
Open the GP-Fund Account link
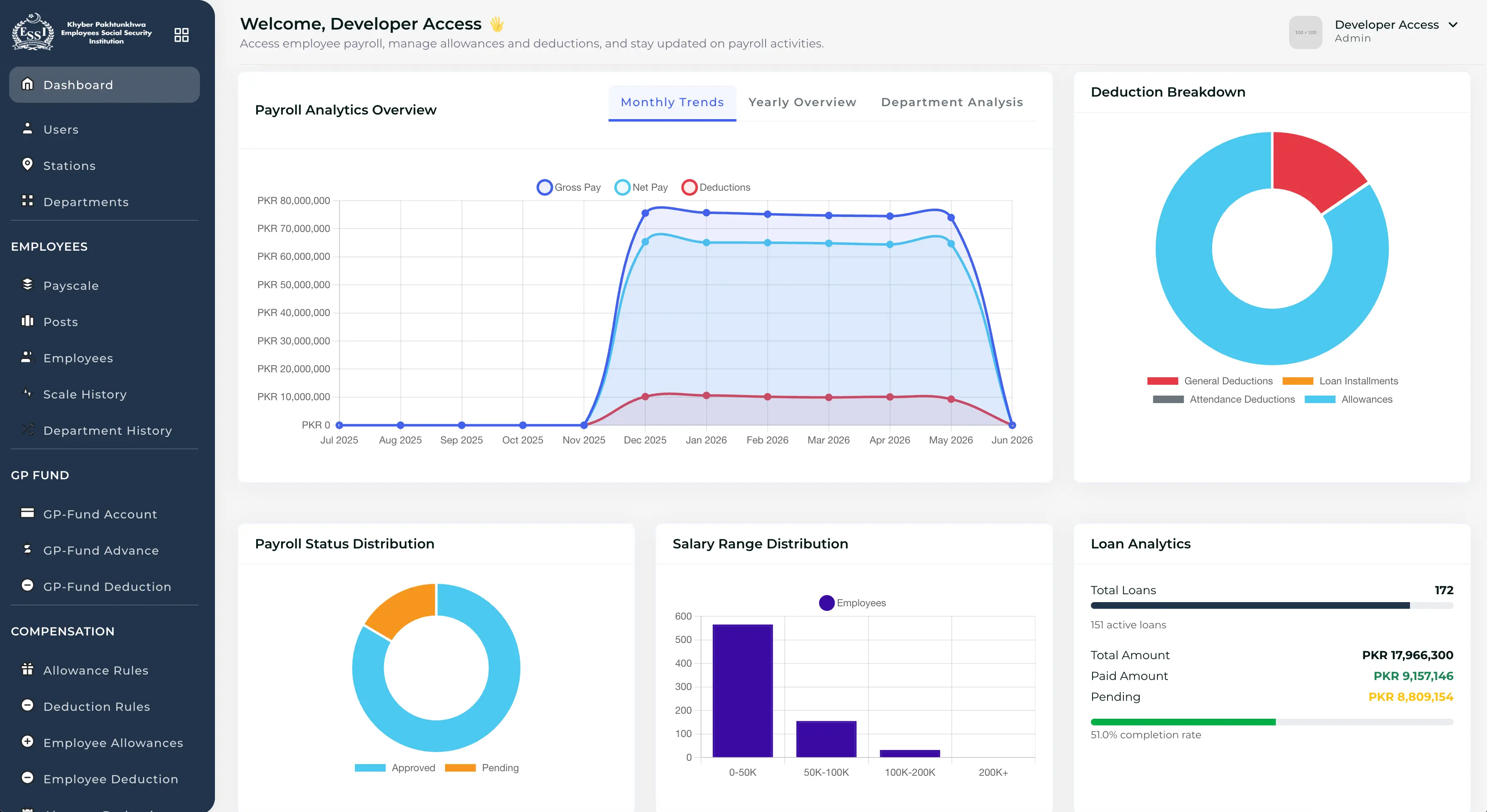pyautogui.click(x=105, y=514)
